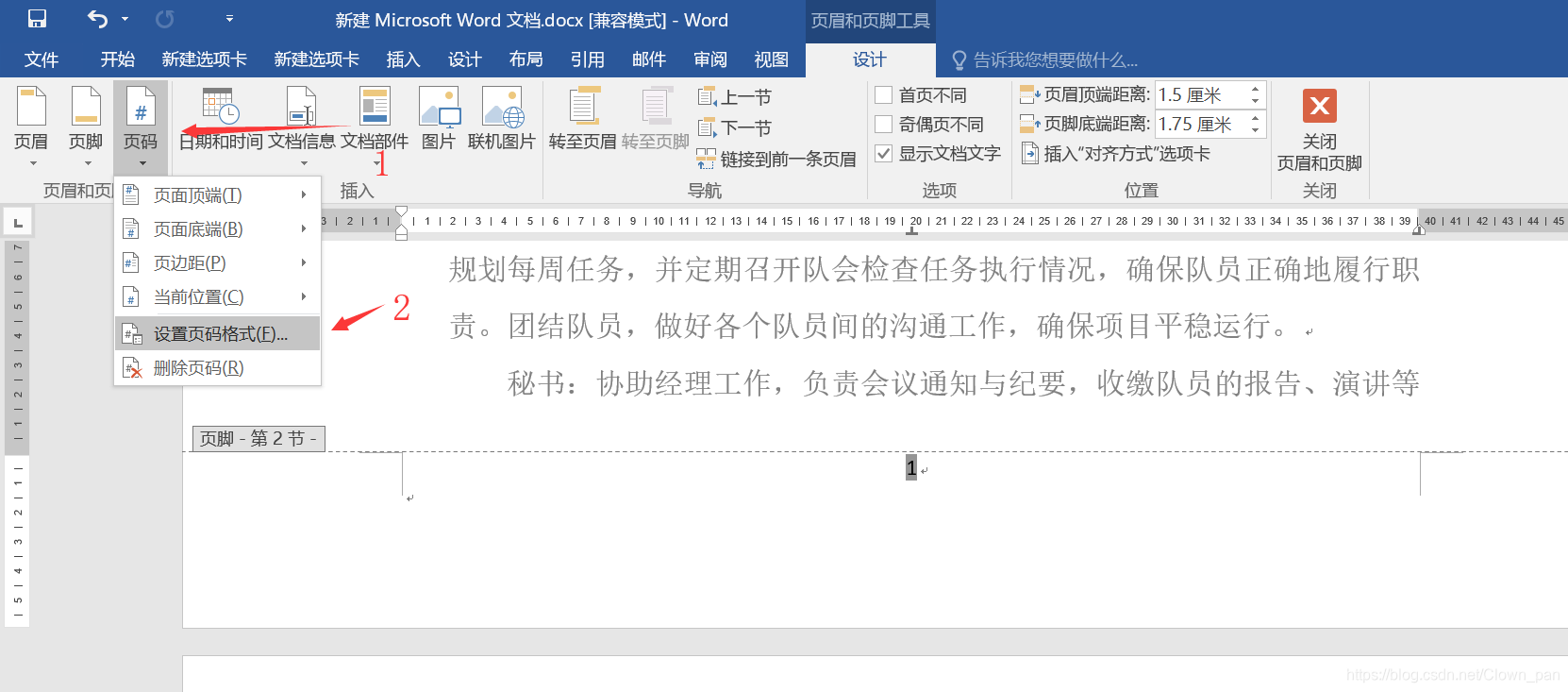Increase 页眉顶端距离 with up stepper
This screenshot has height=692, width=1568.
1255,89
